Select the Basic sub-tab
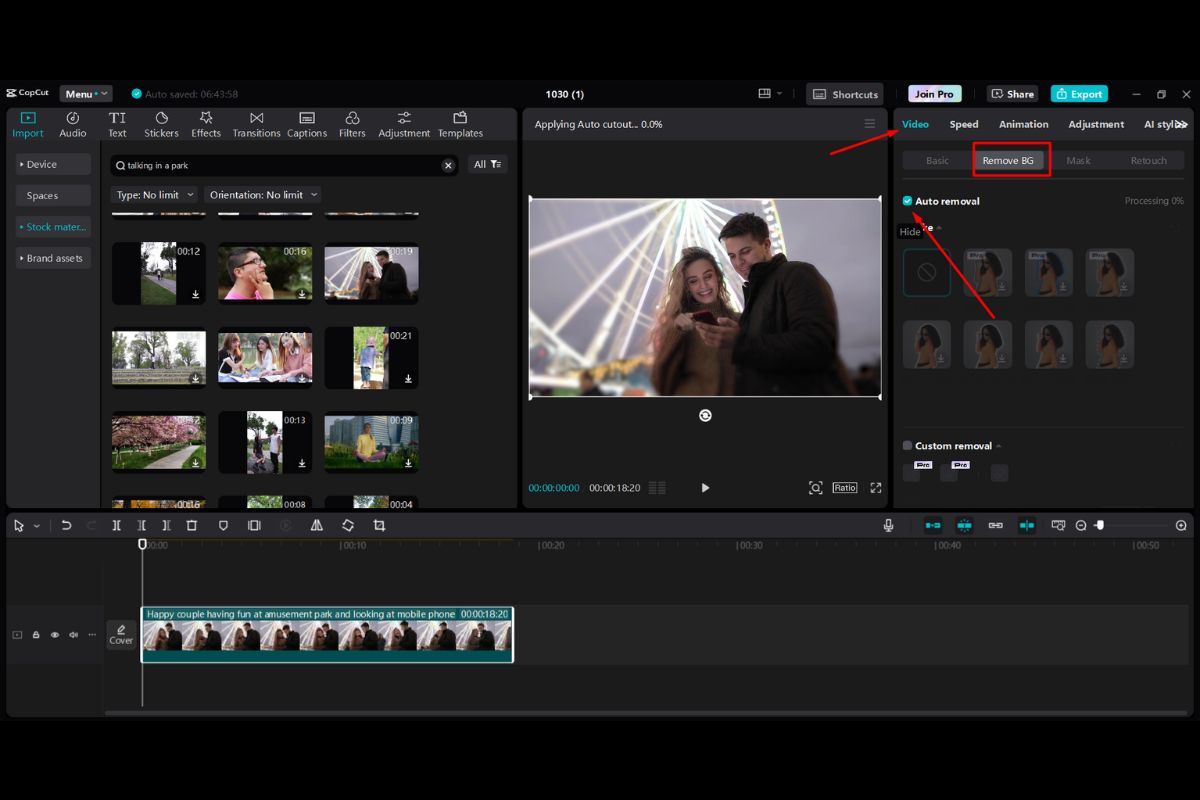This screenshot has width=1200, height=800. [937, 160]
